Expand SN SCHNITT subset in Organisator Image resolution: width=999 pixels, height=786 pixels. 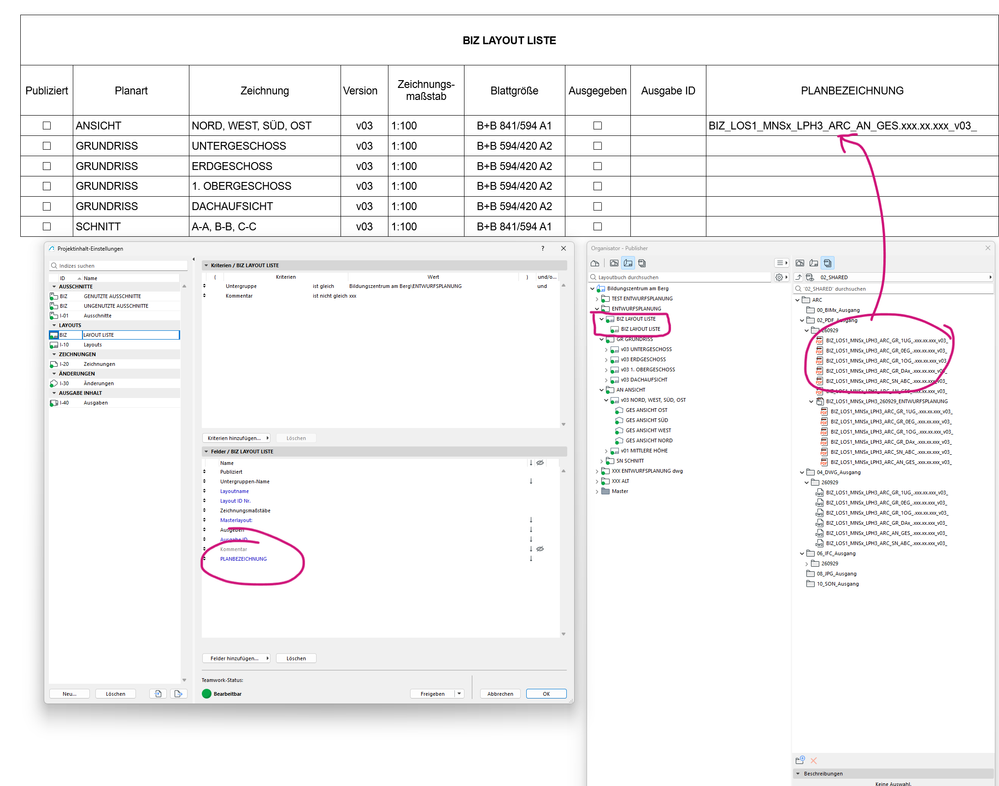[x=601, y=461]
